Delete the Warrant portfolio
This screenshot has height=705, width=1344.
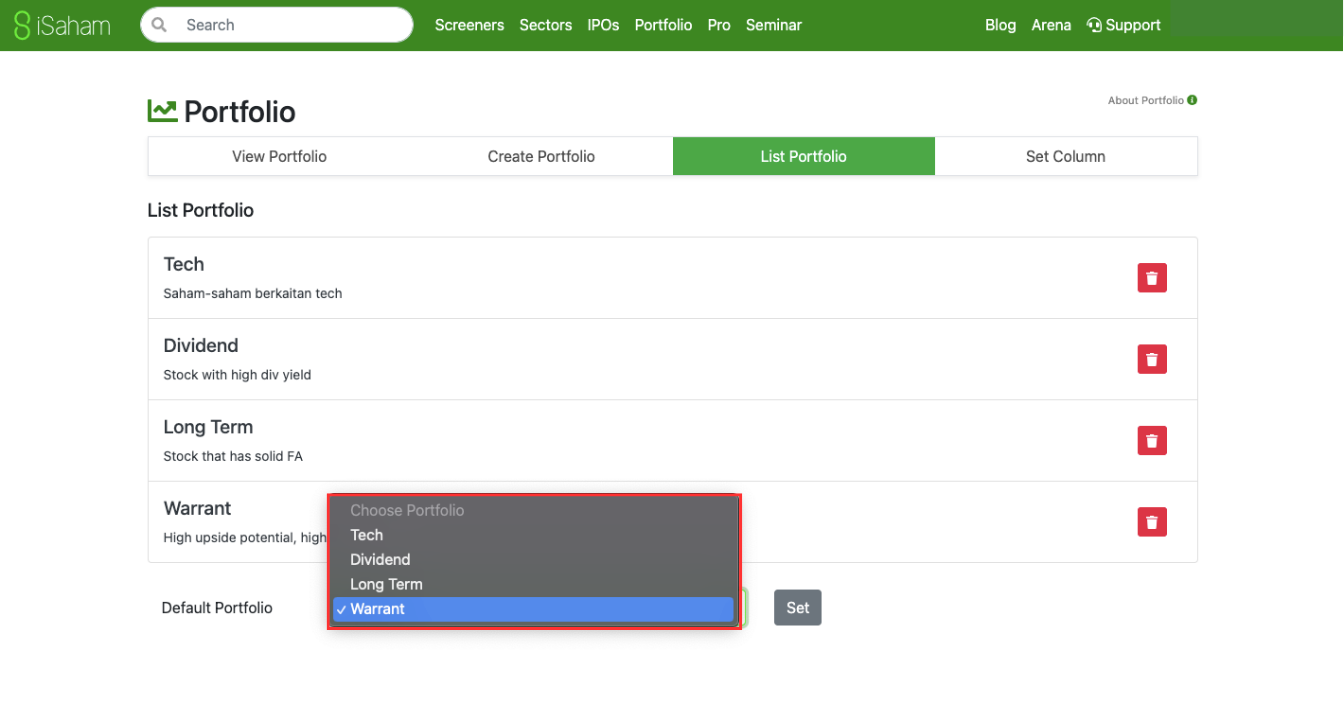pos(1152,522)
